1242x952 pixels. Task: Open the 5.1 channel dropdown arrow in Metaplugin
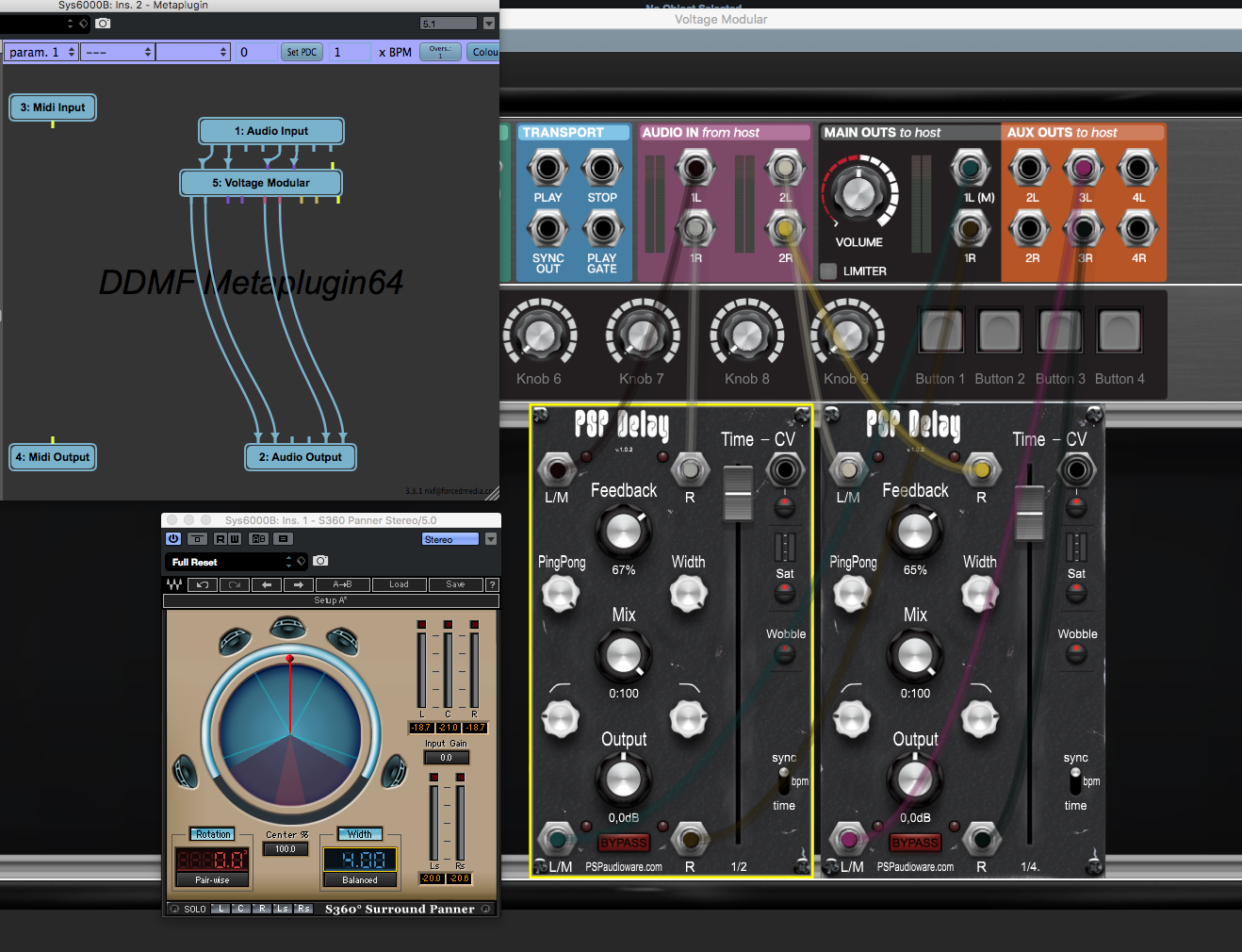click(489, 23)
